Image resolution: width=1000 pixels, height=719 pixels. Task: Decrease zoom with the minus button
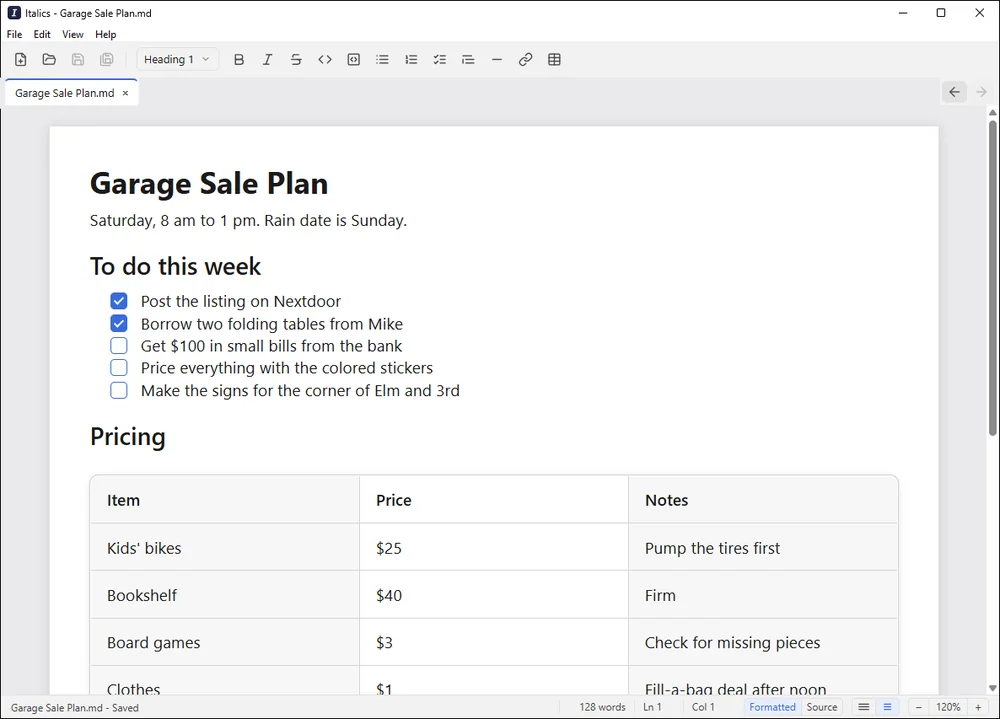(x=919, y=707)
